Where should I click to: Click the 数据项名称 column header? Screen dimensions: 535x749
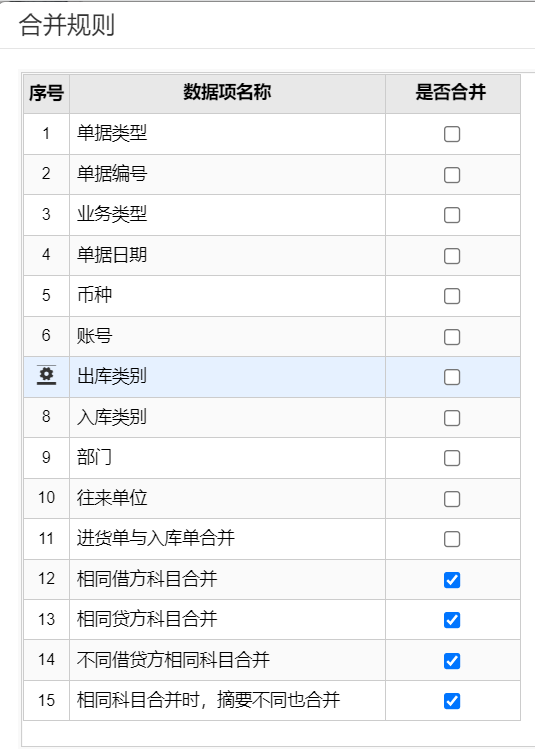[x=227, y=94]
